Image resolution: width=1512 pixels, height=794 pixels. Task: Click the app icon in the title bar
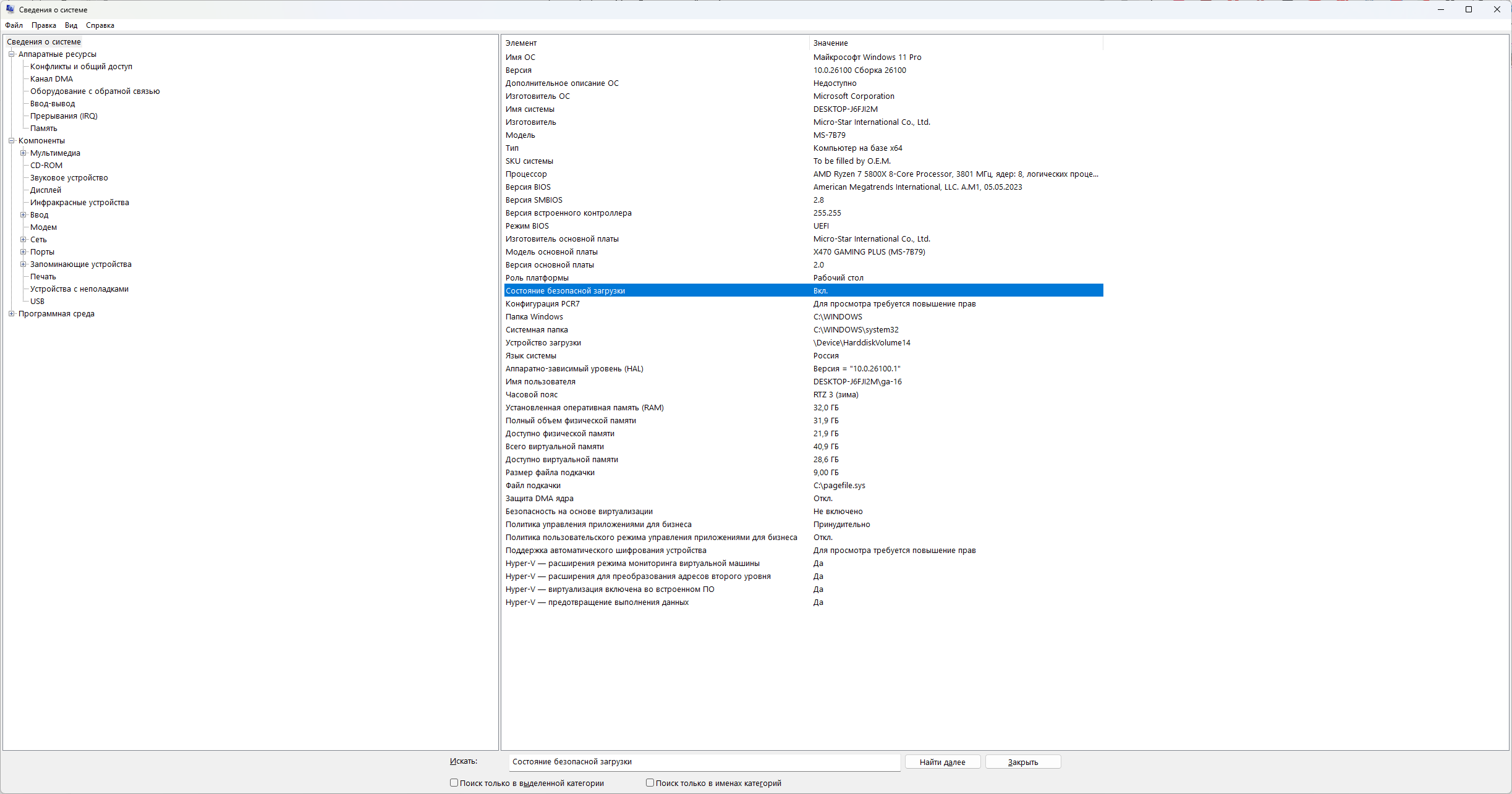[10, 9]
